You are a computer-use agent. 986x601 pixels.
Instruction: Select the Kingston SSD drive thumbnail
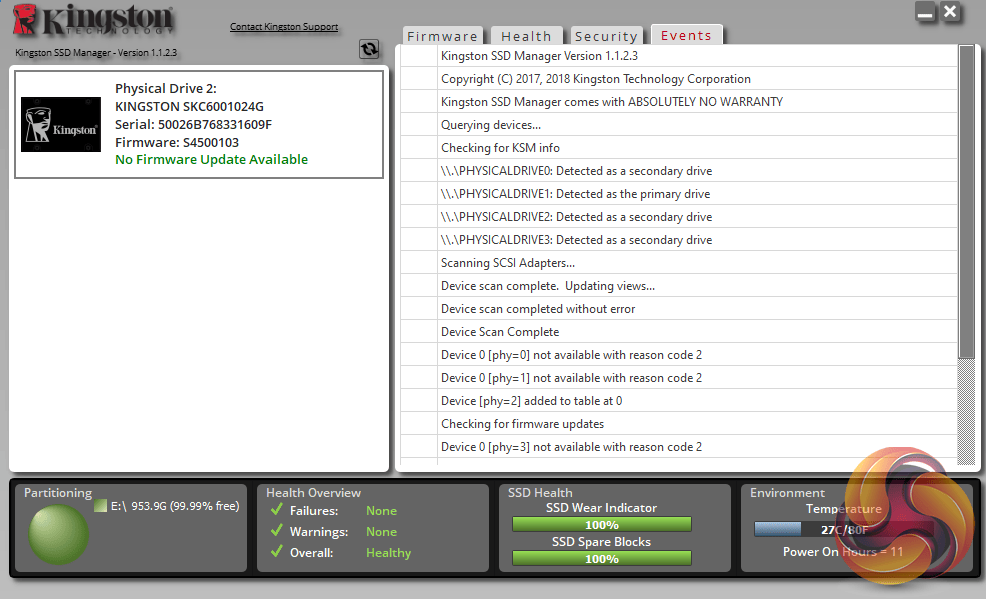pyautogui.click(x=61, y=124)
